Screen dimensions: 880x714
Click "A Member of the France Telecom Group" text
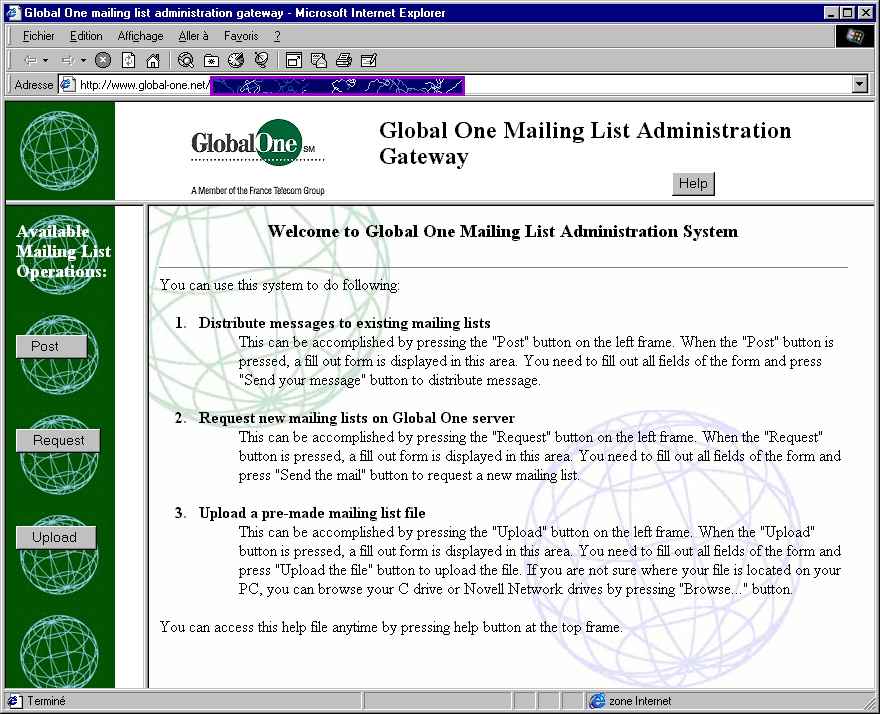[x=258, y=190]
